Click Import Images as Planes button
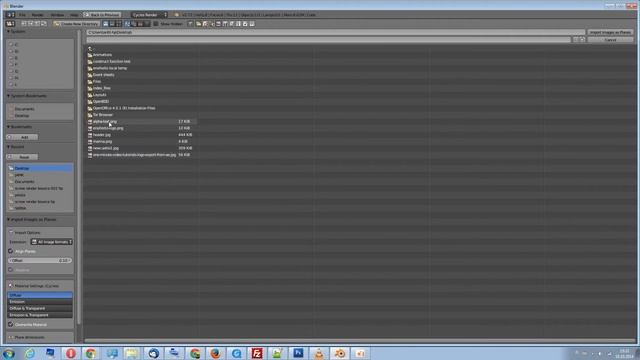 (610, 32)
